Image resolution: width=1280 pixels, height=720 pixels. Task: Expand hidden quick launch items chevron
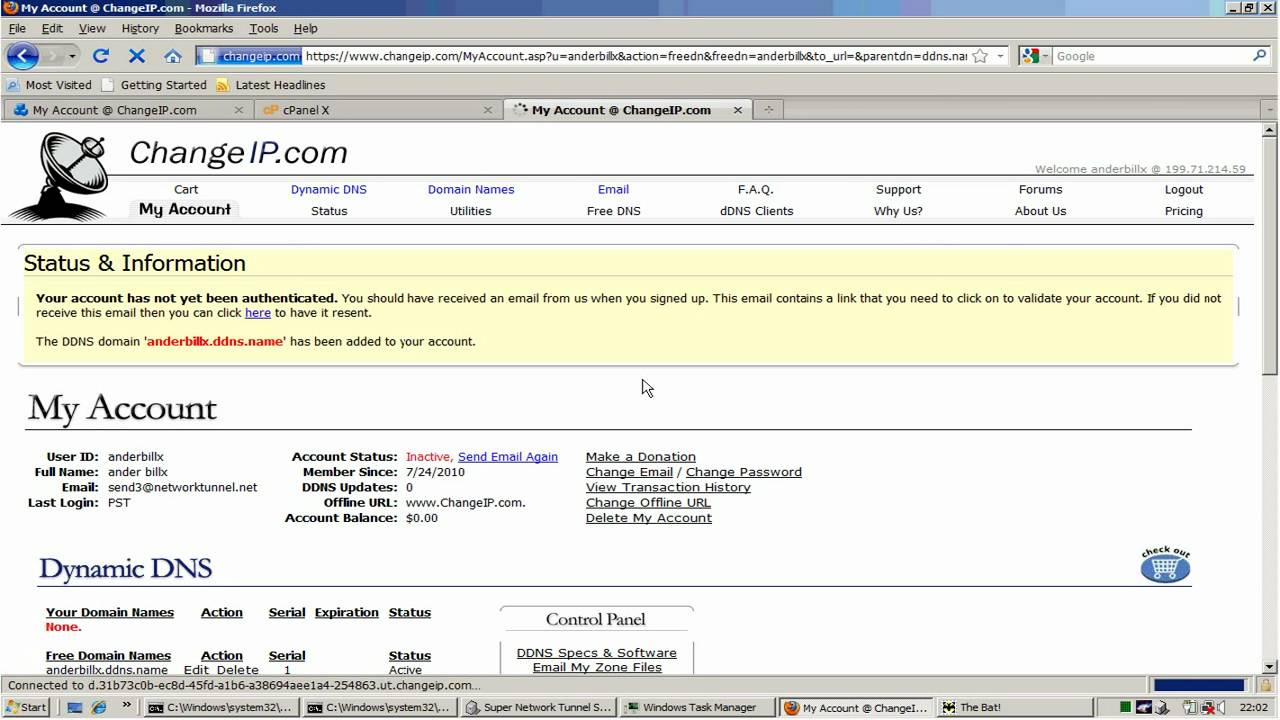tap(127, 704)
